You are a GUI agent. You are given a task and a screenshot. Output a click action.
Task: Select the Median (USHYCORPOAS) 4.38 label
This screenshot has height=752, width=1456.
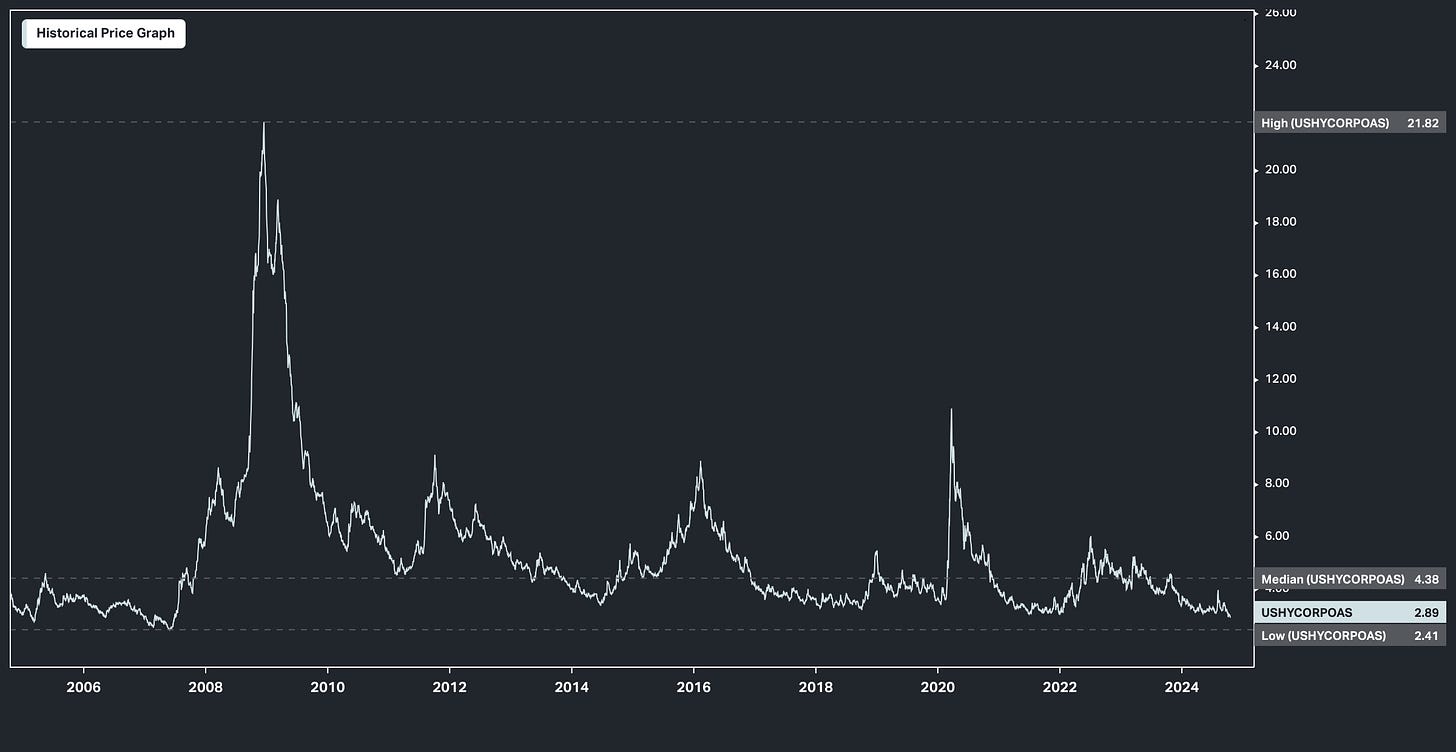coord(1349,579)
